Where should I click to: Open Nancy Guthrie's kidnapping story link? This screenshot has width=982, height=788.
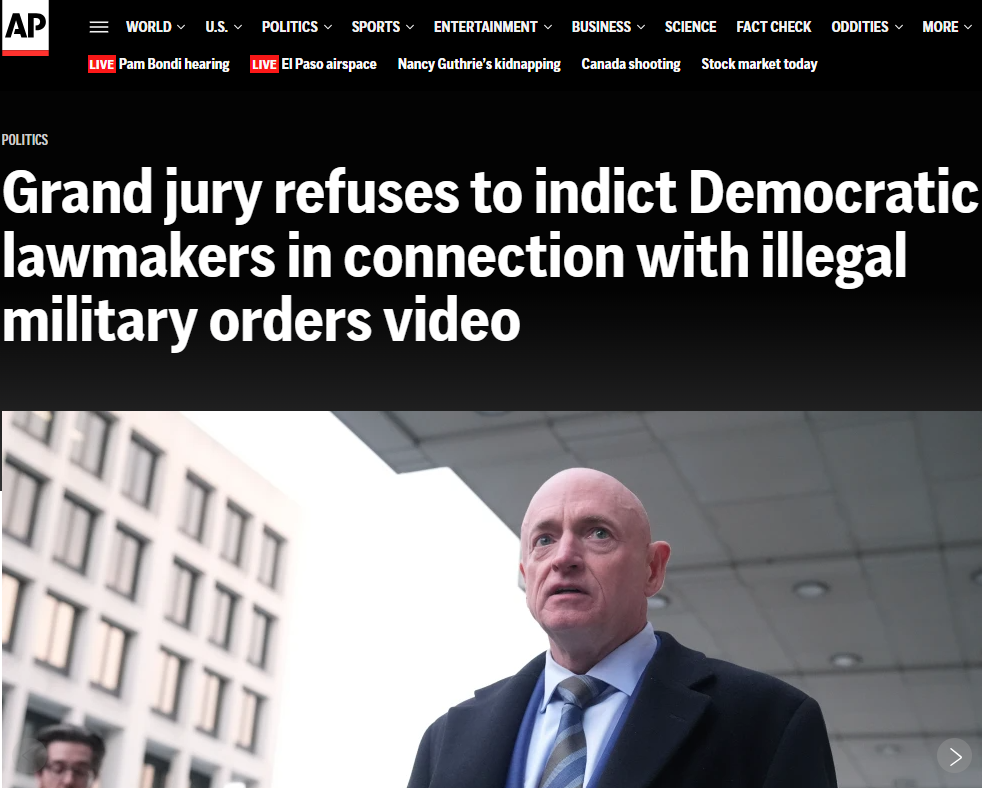479,65
